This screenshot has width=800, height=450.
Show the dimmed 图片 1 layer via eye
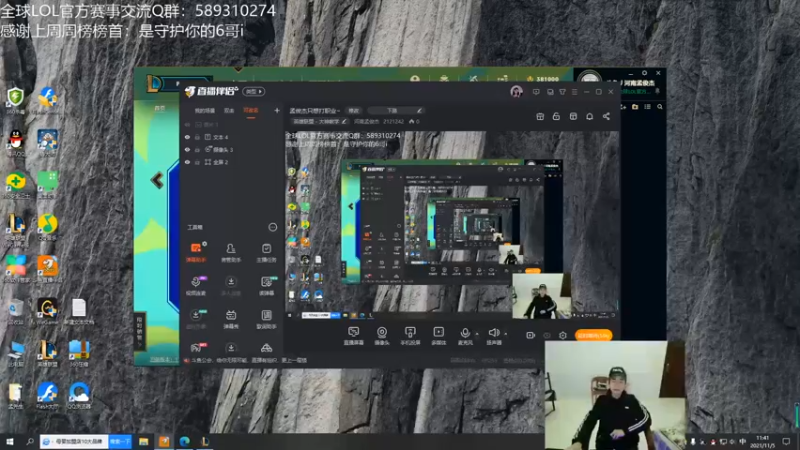pos(187,124)
